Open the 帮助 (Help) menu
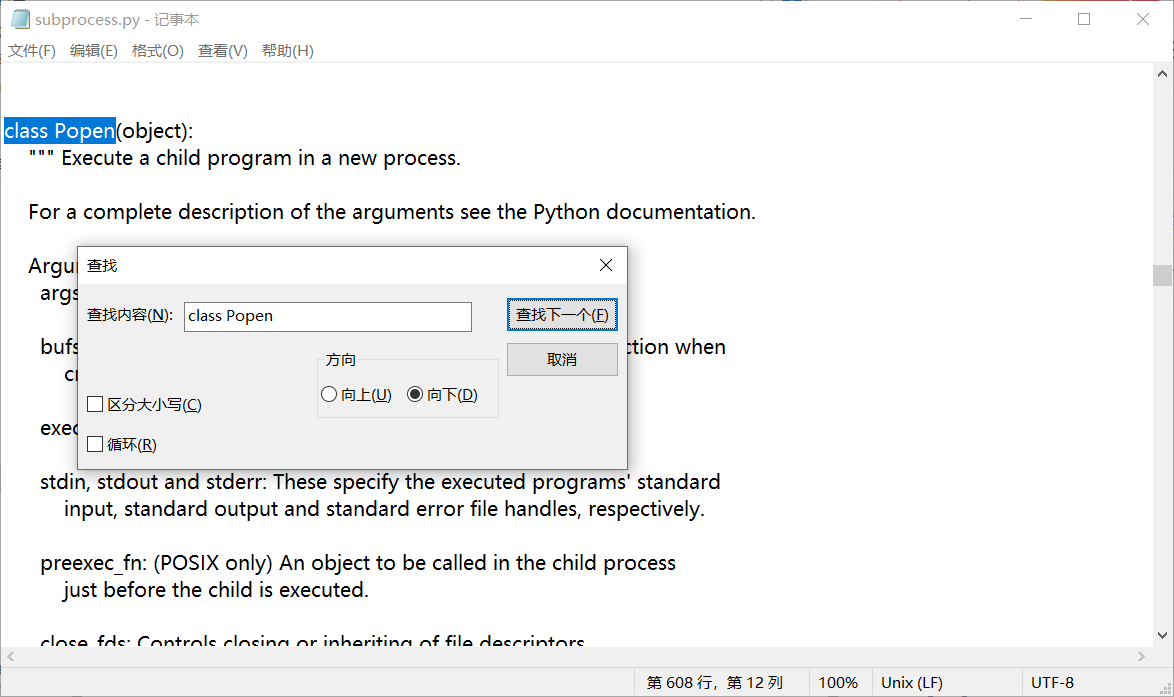Image resolution: width=1174 pixels, height=697 pixels. click(x=287, y=50)
